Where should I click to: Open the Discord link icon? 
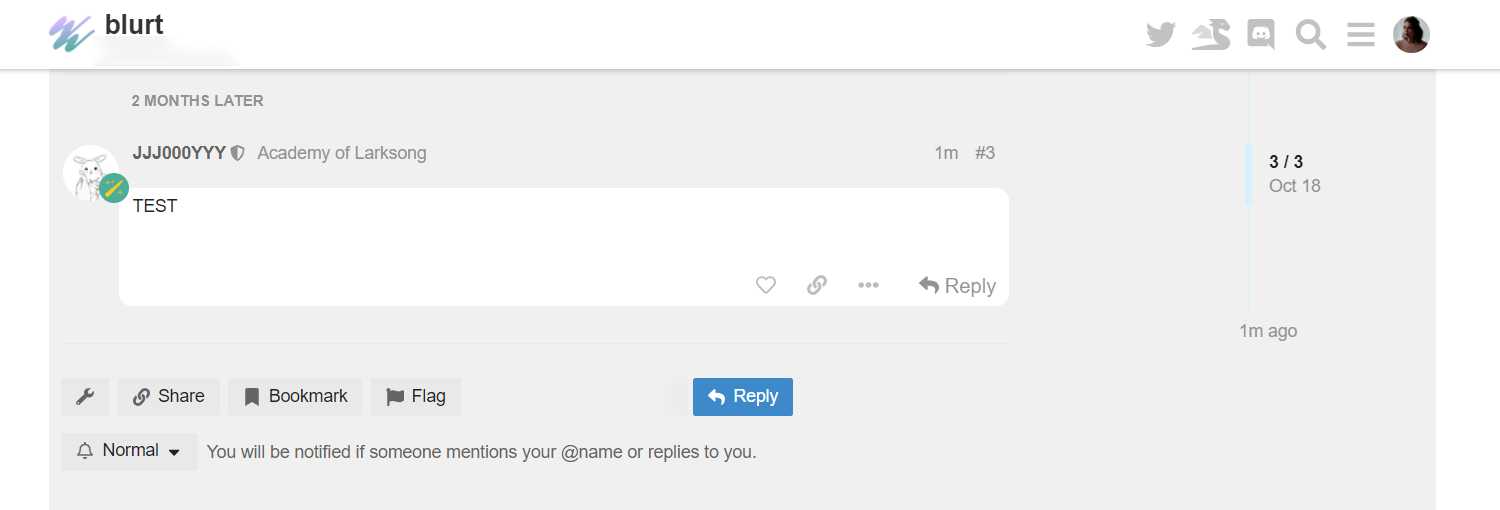click(x=1261, y=35)
